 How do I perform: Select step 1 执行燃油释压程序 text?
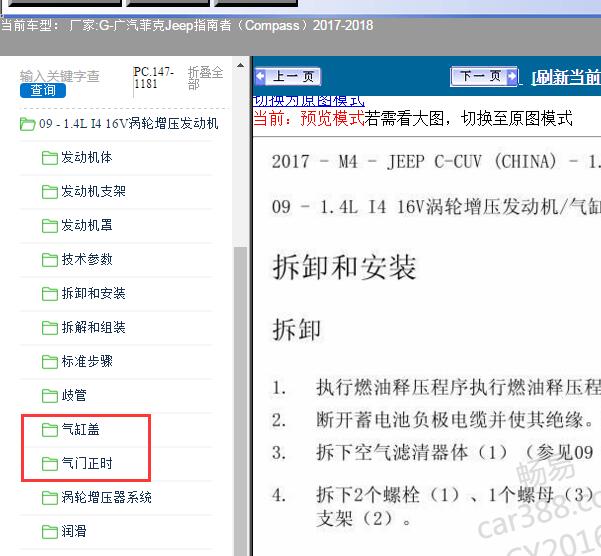458,387
